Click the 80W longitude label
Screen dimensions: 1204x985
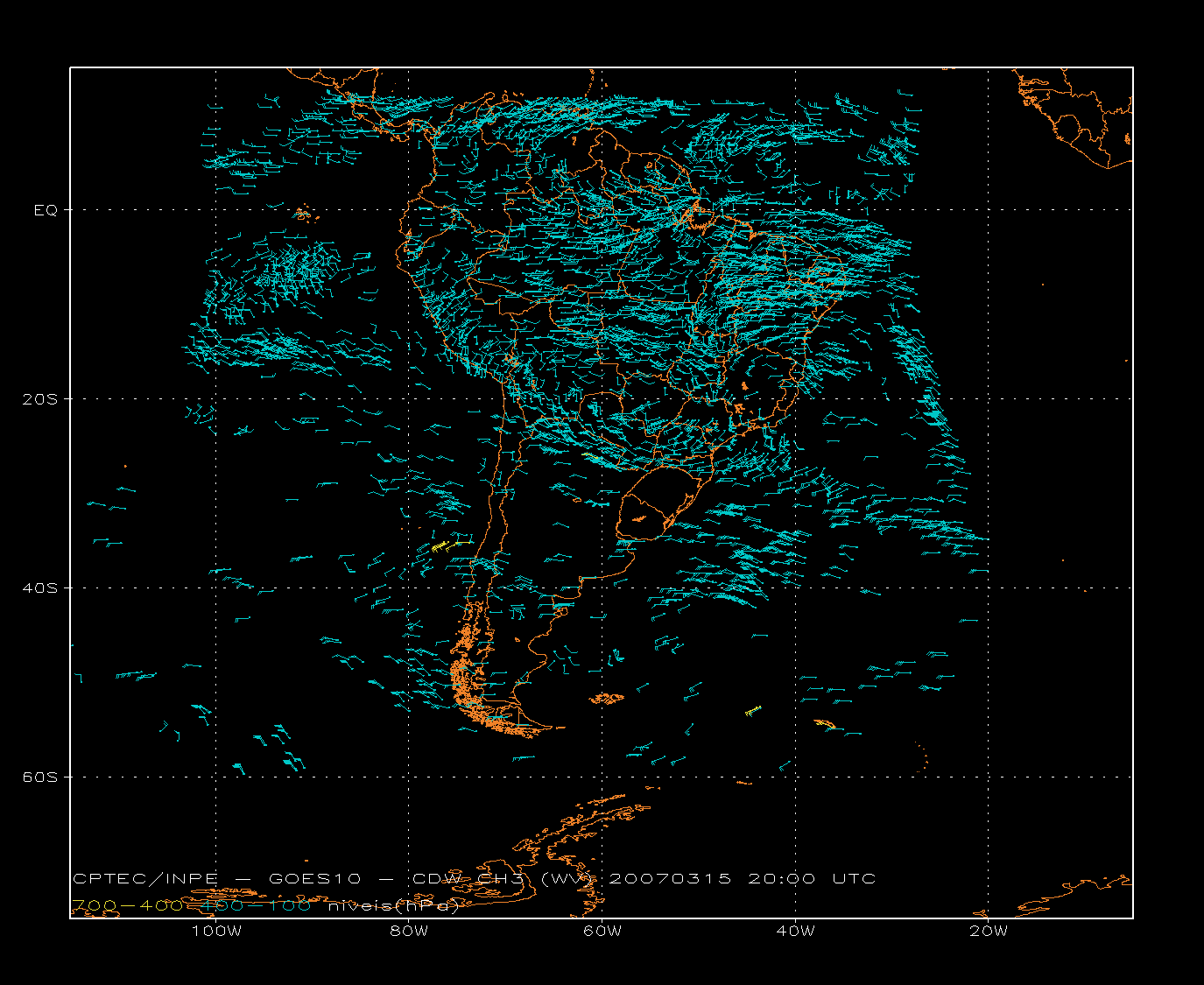click(x=409, y=931)
